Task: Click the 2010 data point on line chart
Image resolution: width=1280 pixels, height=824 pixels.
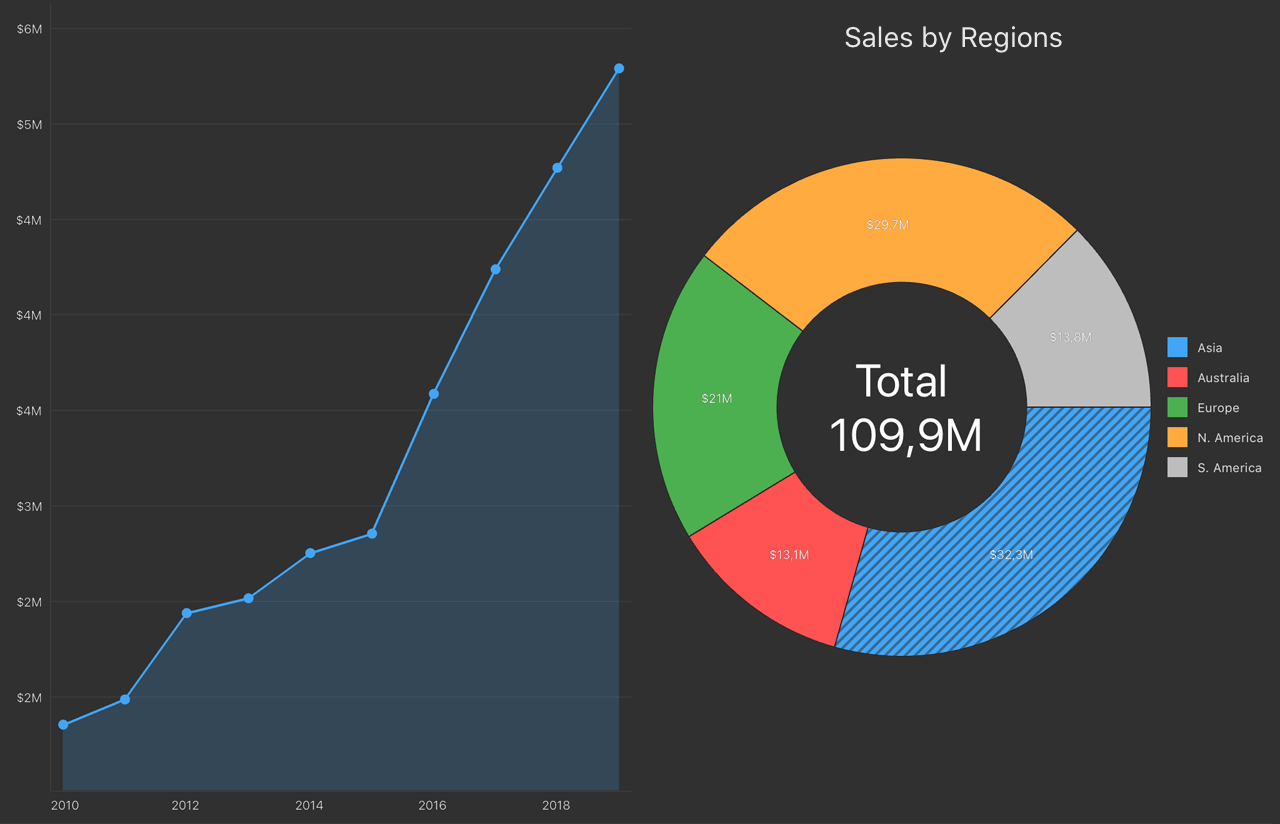Action: coord(64,723)
